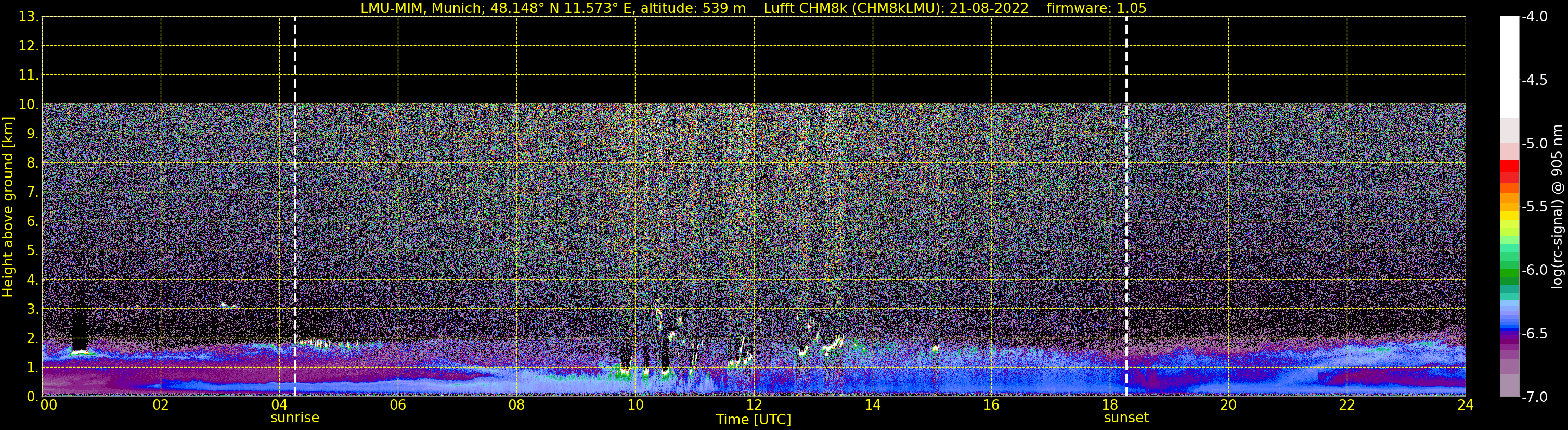Click the '2.' height axis tick label
The height and width of the screenshot is (430, 1568).
click(x=32, y=339)
